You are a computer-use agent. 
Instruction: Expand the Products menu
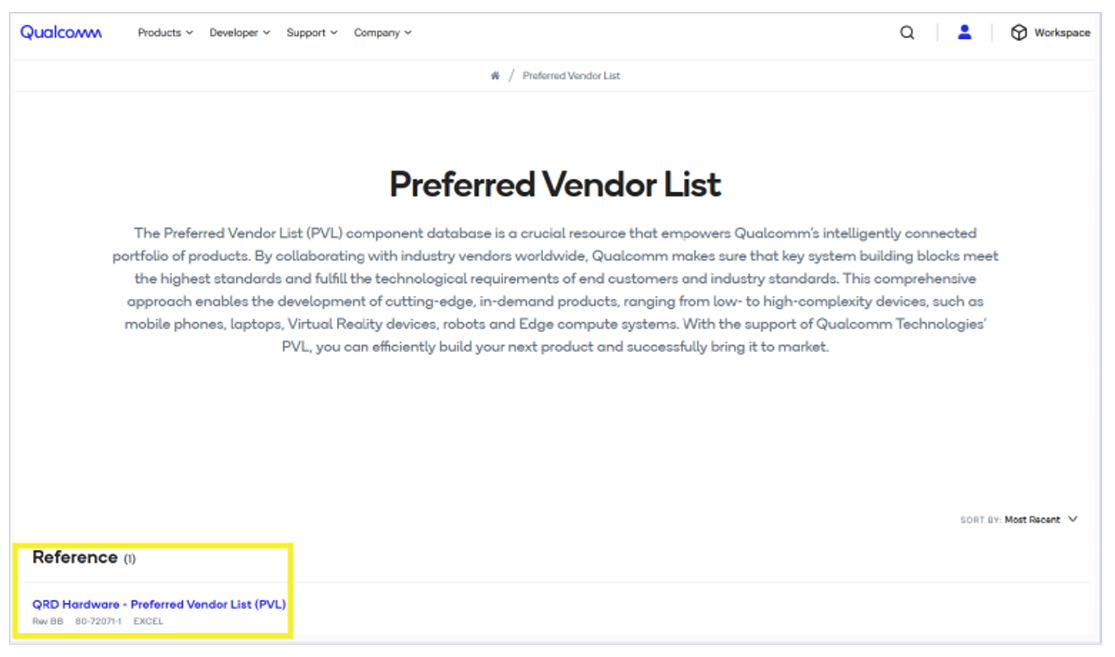click(x=165, y=33)
